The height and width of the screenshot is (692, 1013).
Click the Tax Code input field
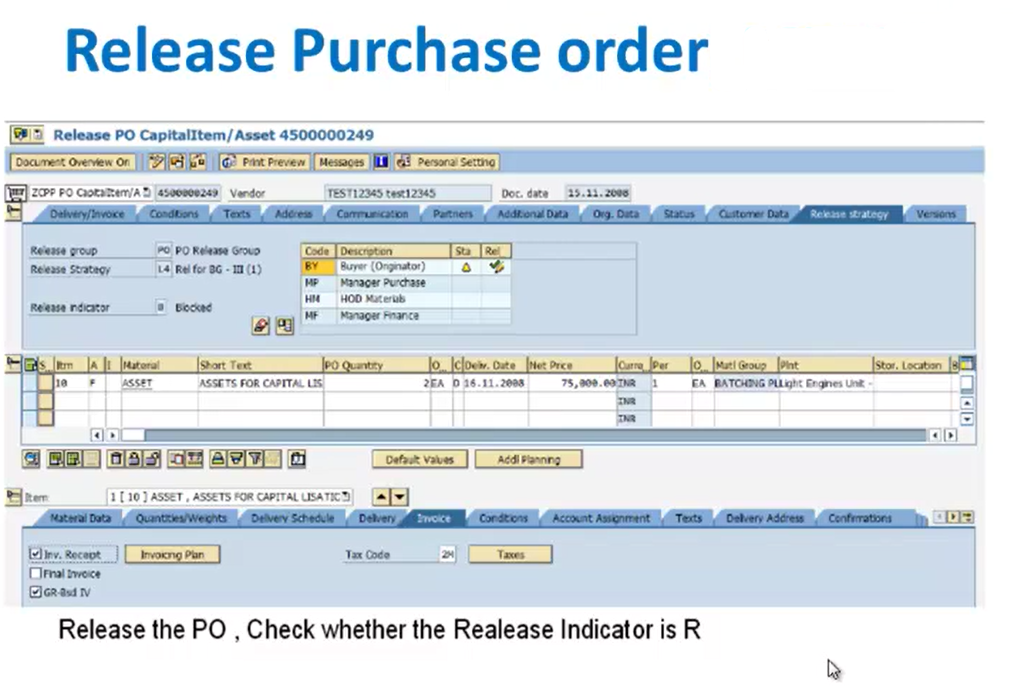[x=447, y=554]
